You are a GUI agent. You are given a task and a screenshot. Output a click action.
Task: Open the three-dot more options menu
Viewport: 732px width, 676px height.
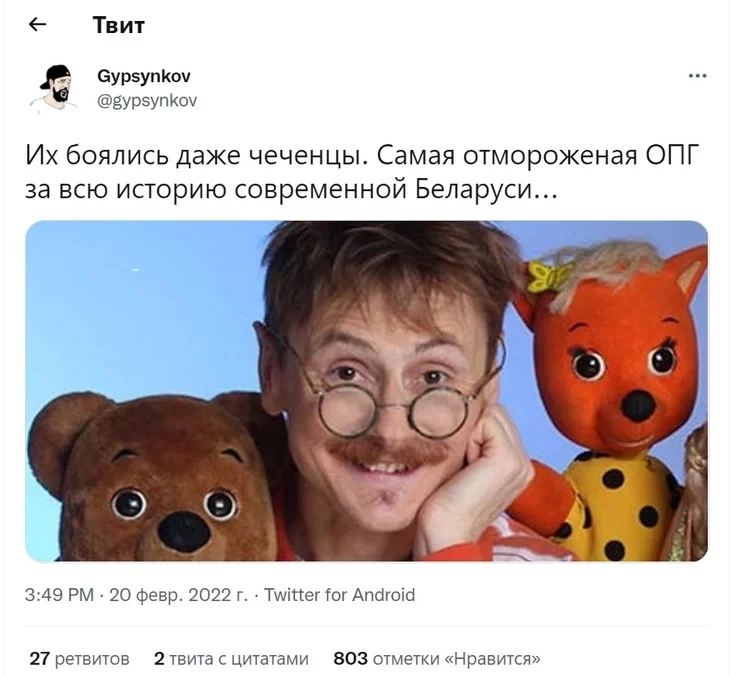pos(697,76)
